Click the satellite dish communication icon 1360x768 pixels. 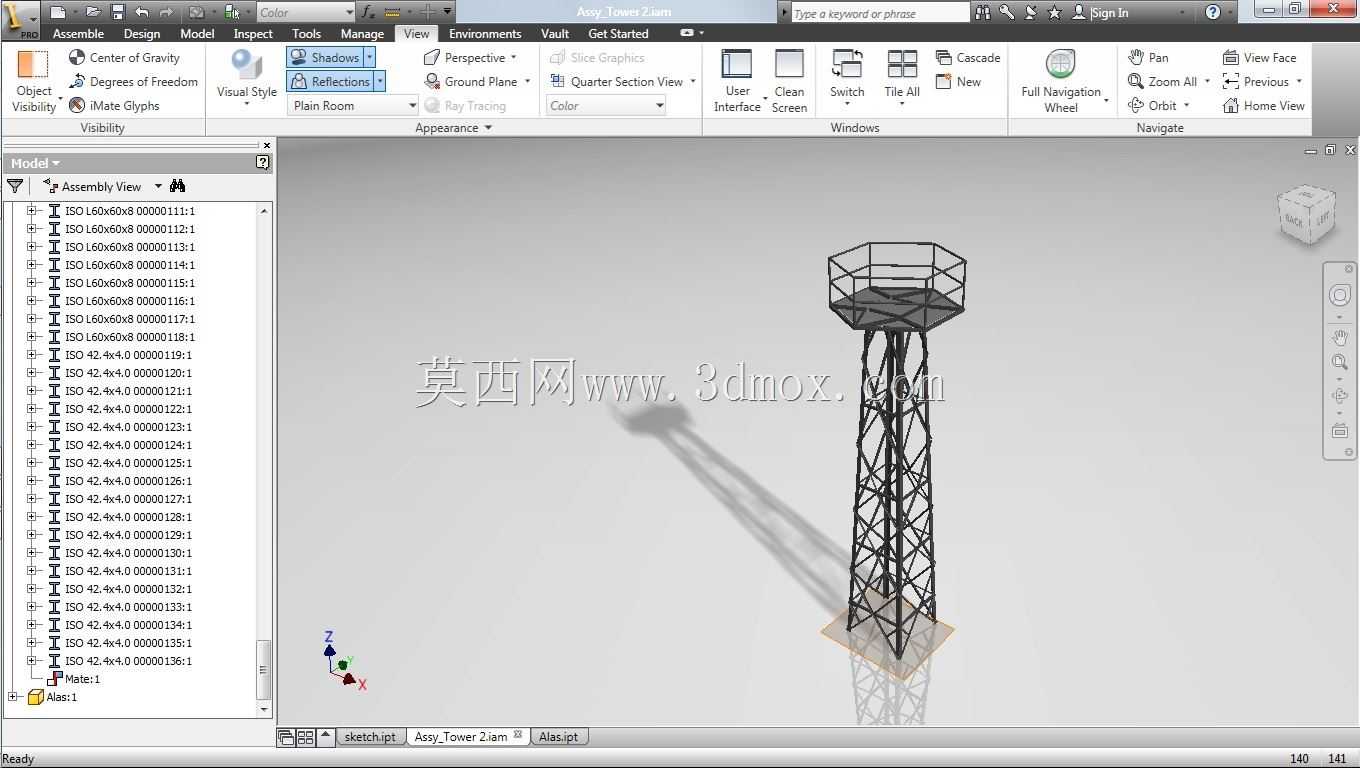1031,12
